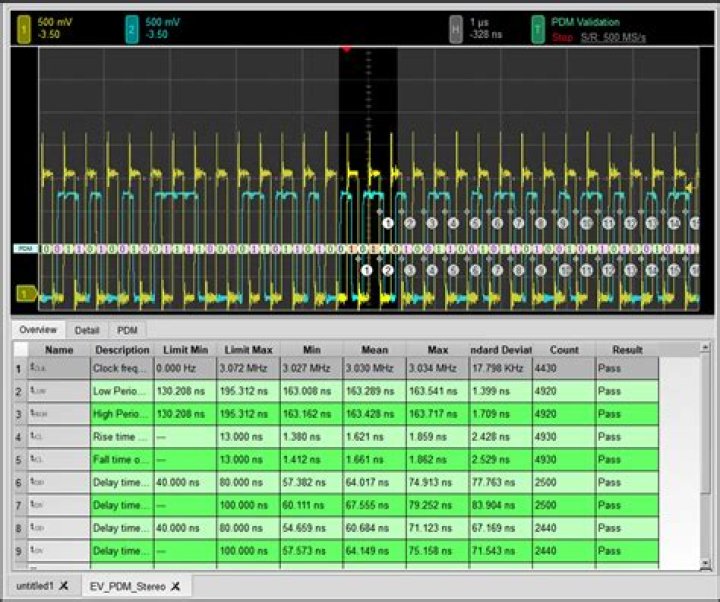Select the '1.621 ns' mean cell
Image resolution: width=720 pixels, height=602 pixels.
point(375,437)
